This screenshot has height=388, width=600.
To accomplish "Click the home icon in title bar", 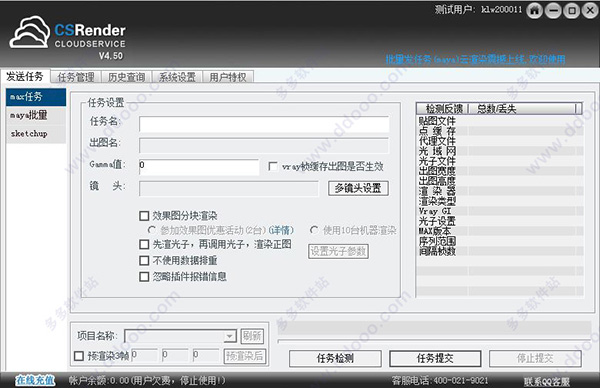I will [535, 11].
